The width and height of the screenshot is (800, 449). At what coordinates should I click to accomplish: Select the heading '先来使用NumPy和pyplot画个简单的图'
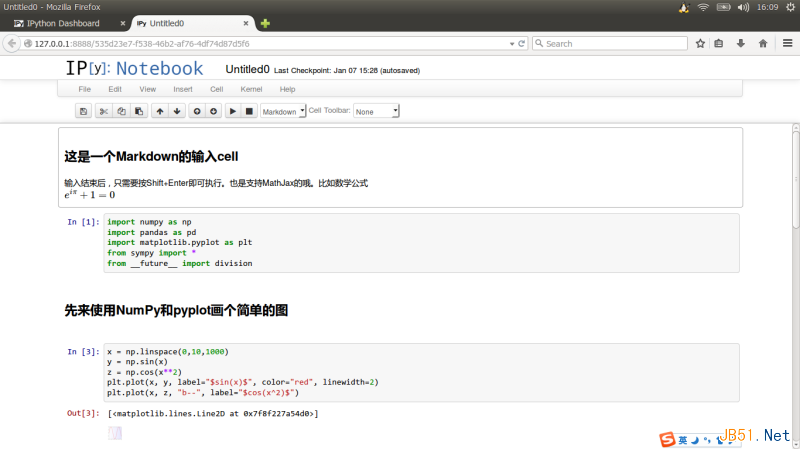(x=176, y=310)
